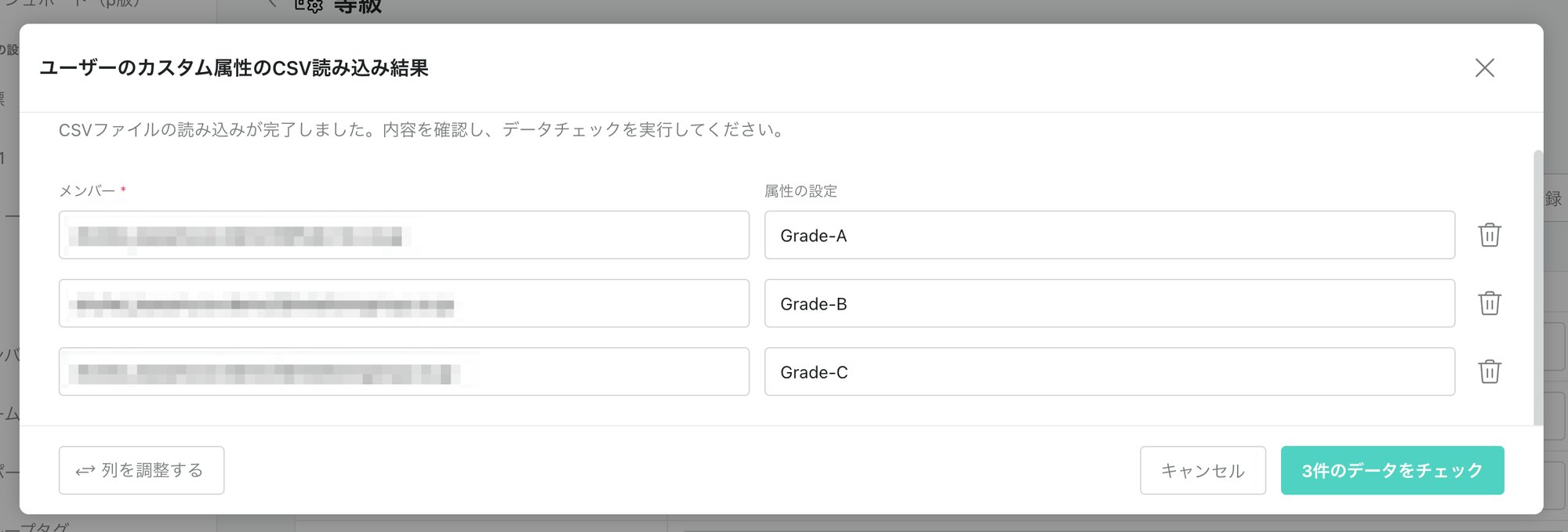Run the 3件のデータをチェック button

(x=1392, y=470)
